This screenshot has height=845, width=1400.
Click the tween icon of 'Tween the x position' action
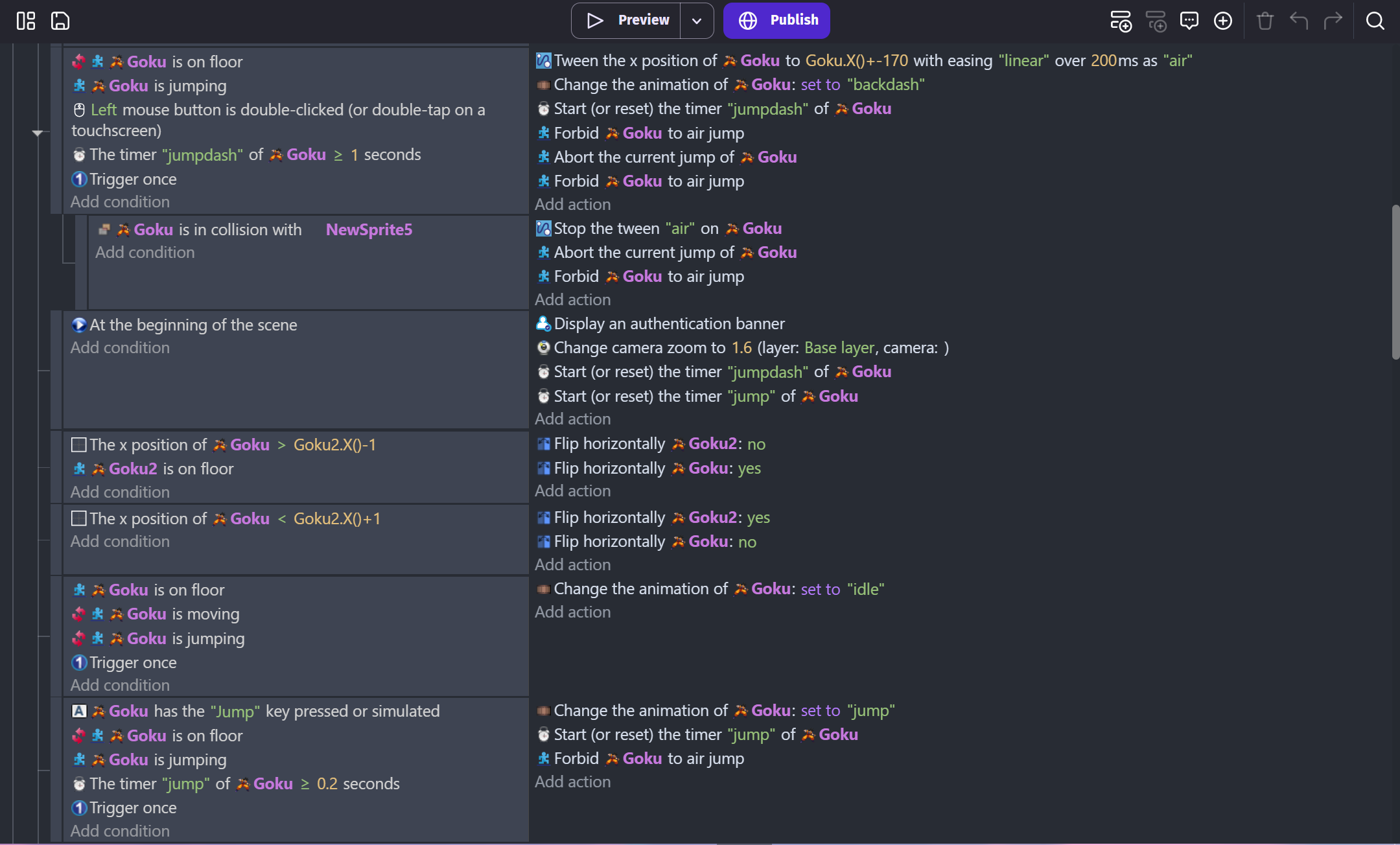point(543,61)
